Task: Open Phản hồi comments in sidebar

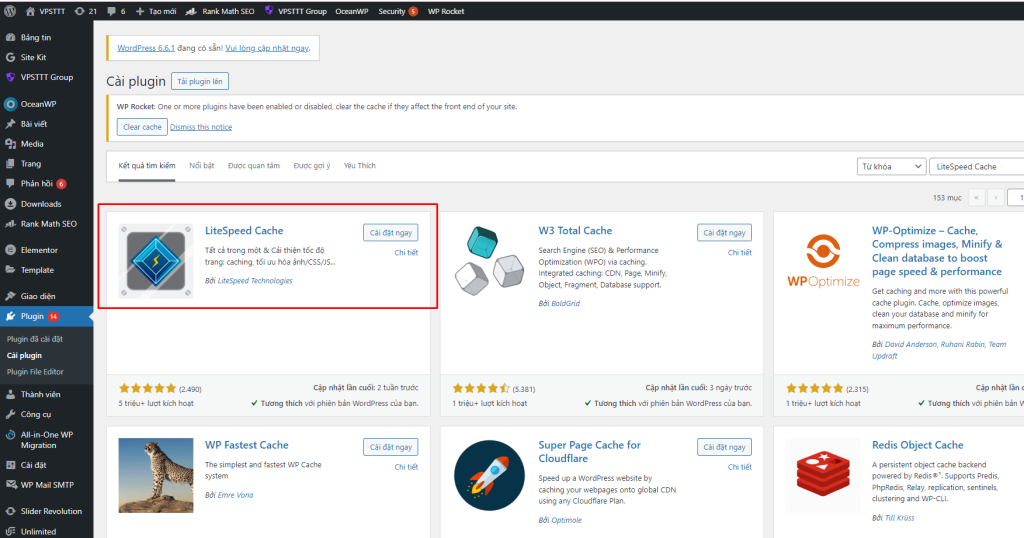Action: click(37, 183)
